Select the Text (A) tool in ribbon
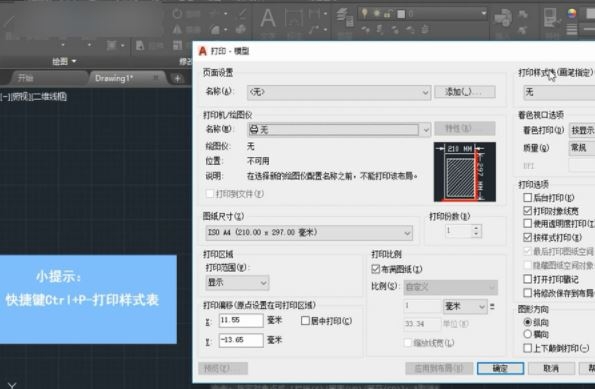Screen dimensions: 595x389 click(268, 18)
